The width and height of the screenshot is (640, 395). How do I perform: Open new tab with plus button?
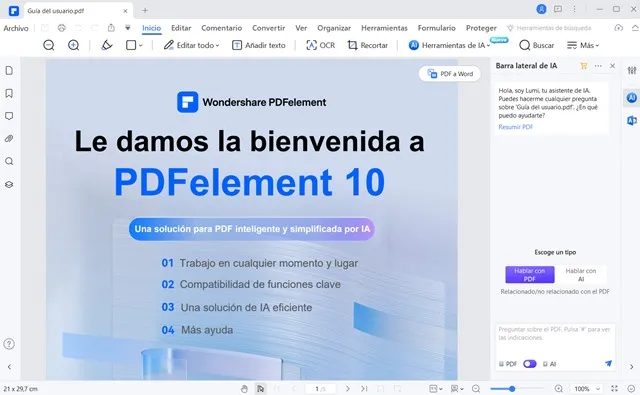(145, 11)
